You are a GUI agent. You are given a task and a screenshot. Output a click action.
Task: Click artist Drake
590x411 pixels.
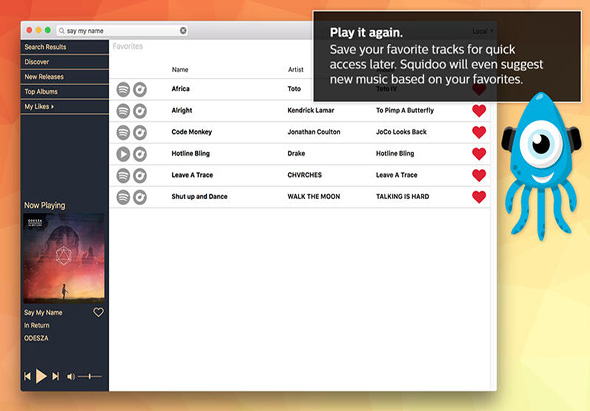(x=296, y=154)
